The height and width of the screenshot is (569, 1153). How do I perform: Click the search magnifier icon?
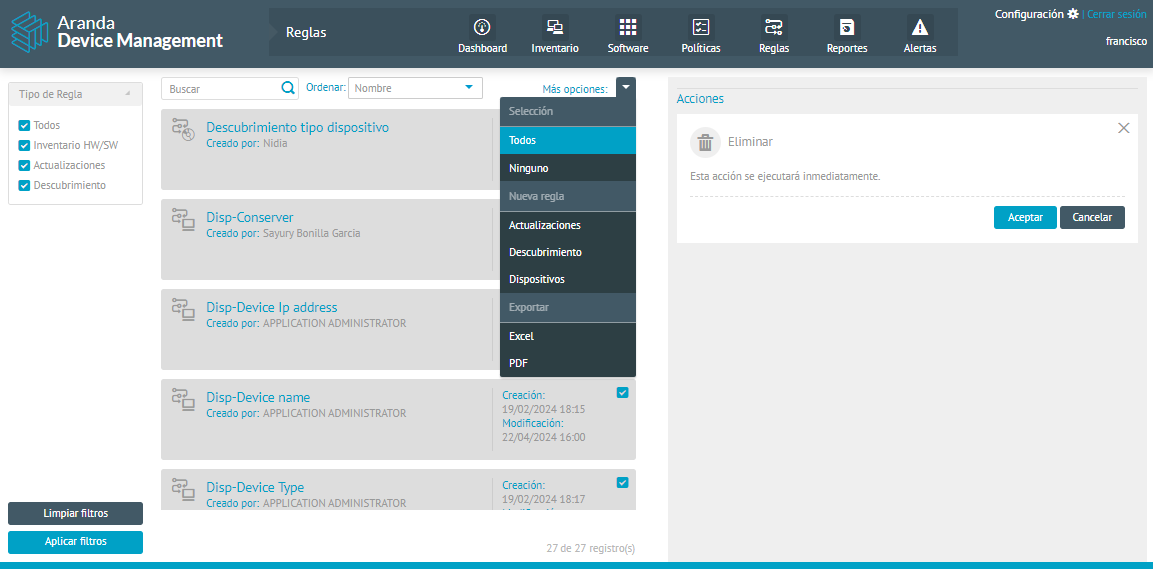point(288,88)
